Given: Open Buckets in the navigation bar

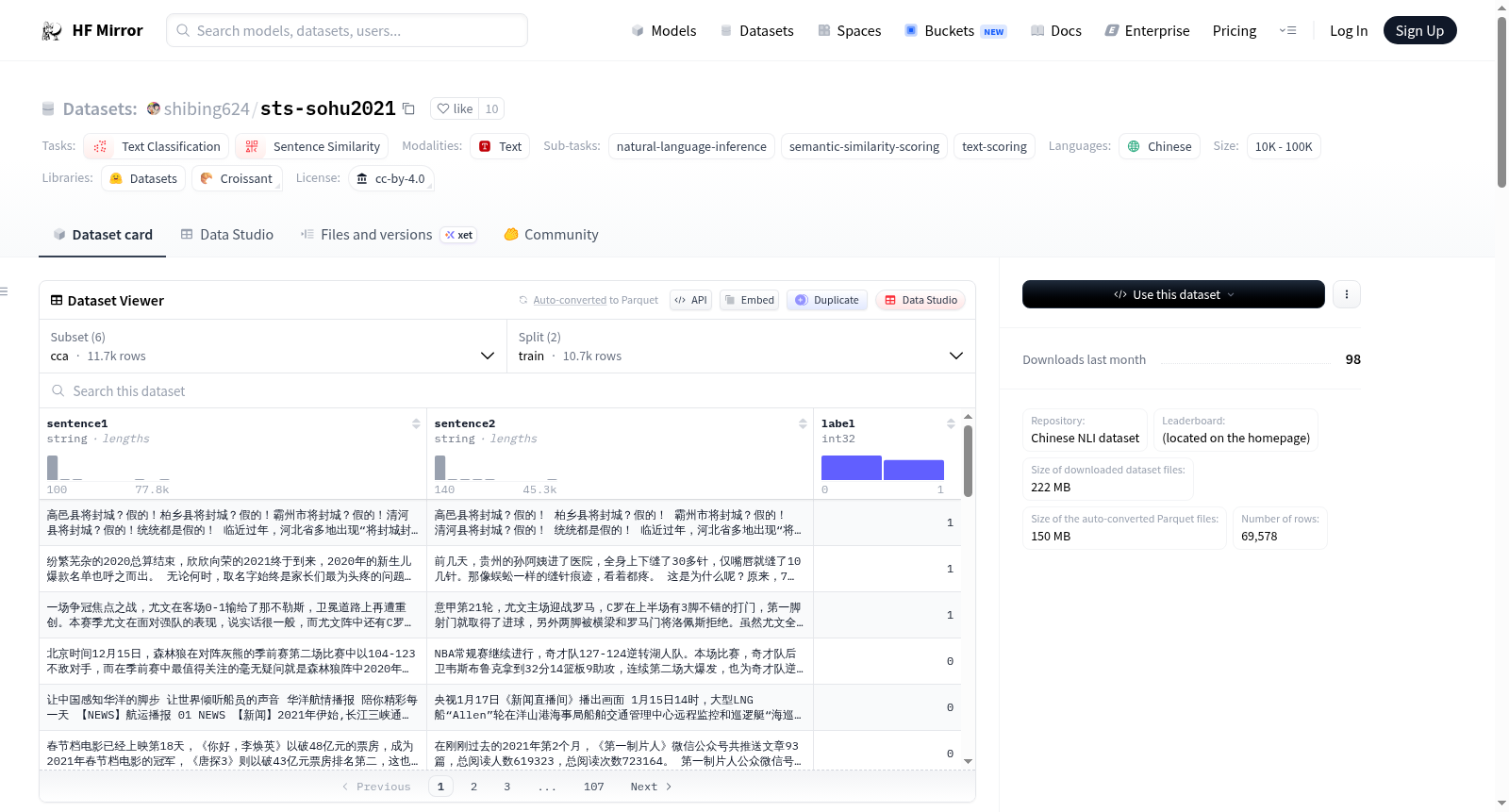Looking at the screenshot, I should [x=955, y=30].
